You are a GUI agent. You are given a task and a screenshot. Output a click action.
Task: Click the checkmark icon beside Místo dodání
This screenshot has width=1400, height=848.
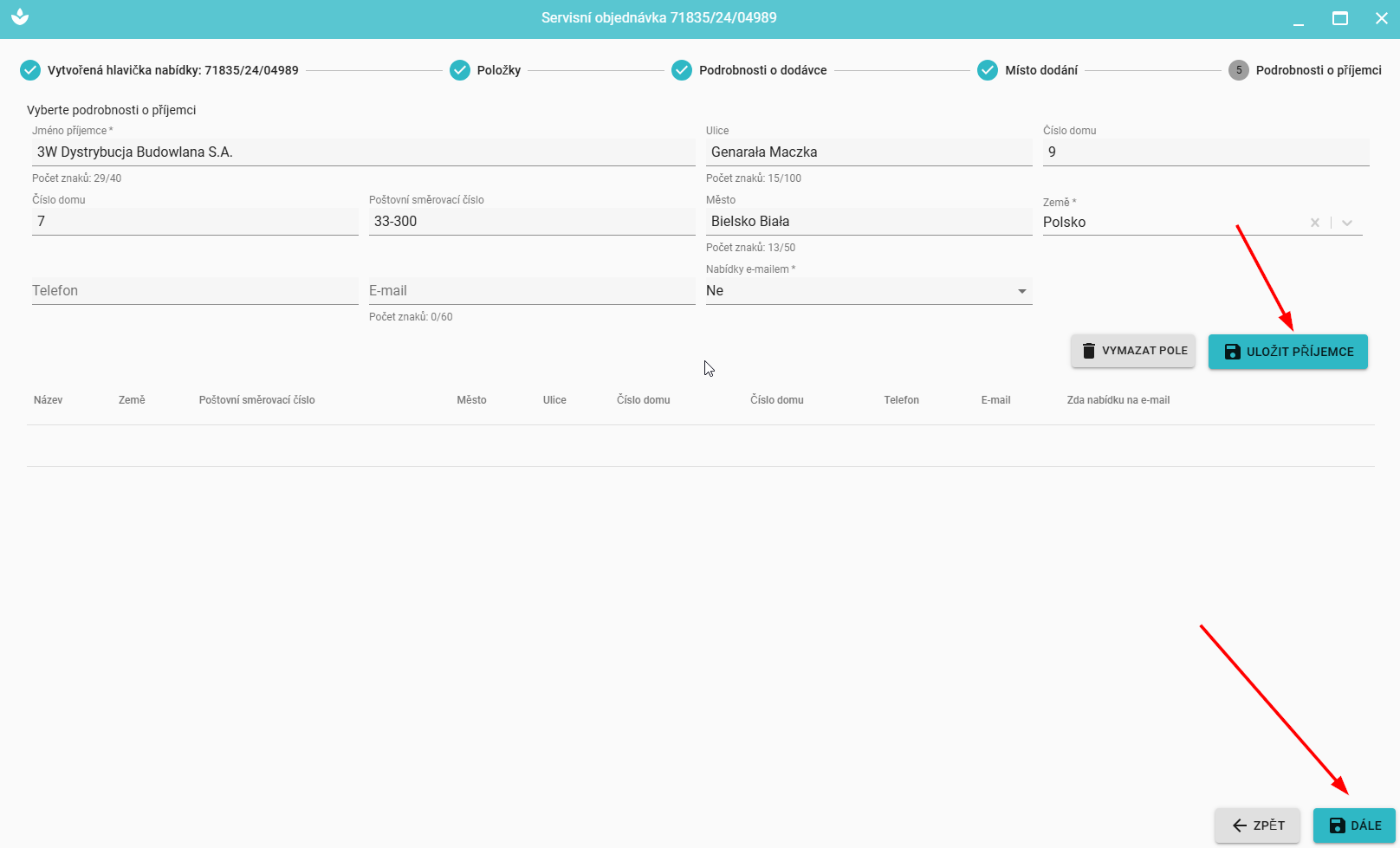click(988, 70)
